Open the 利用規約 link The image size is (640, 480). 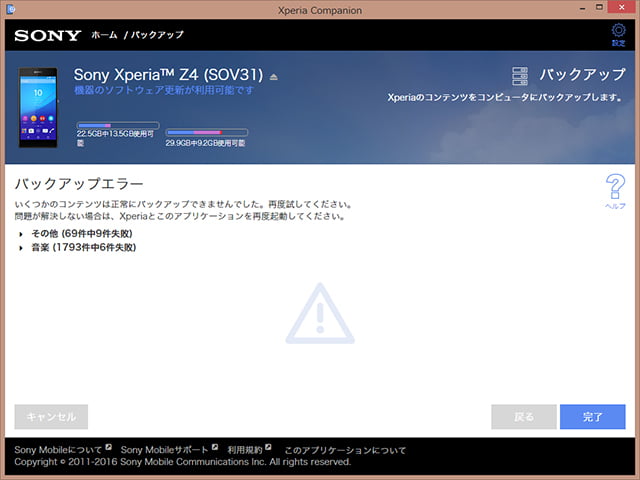click(x=245, y=450)
